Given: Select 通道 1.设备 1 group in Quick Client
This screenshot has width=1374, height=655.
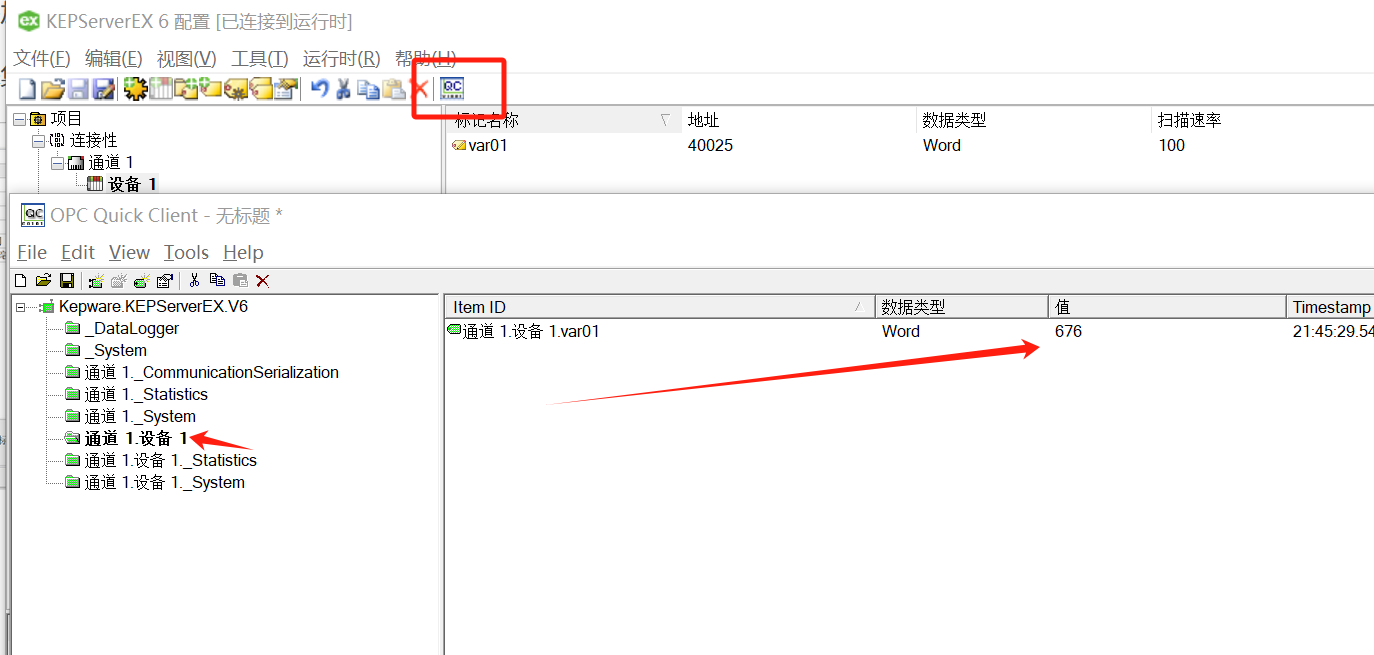Looking at the screenshot, I should pyautogui.click(x=136, y=438).
